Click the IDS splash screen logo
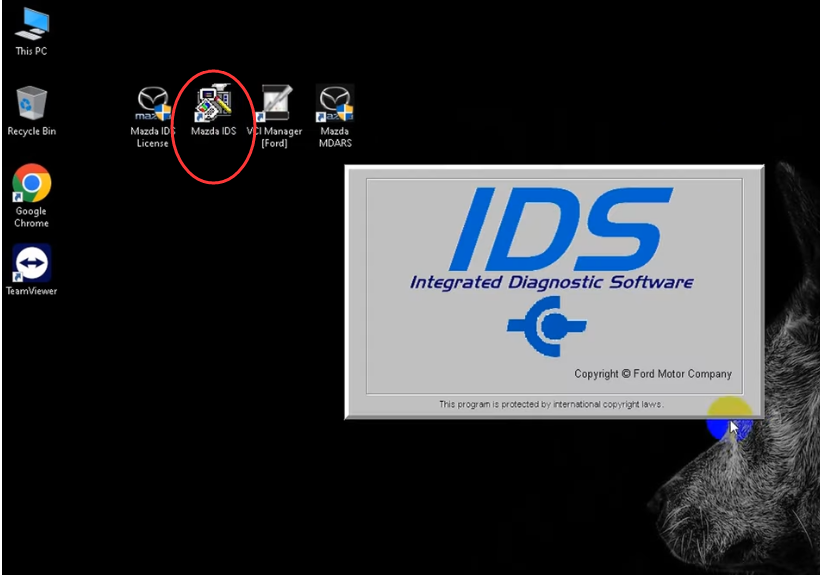The width and height of the screenshot is (820, 575). coord(561,229)
